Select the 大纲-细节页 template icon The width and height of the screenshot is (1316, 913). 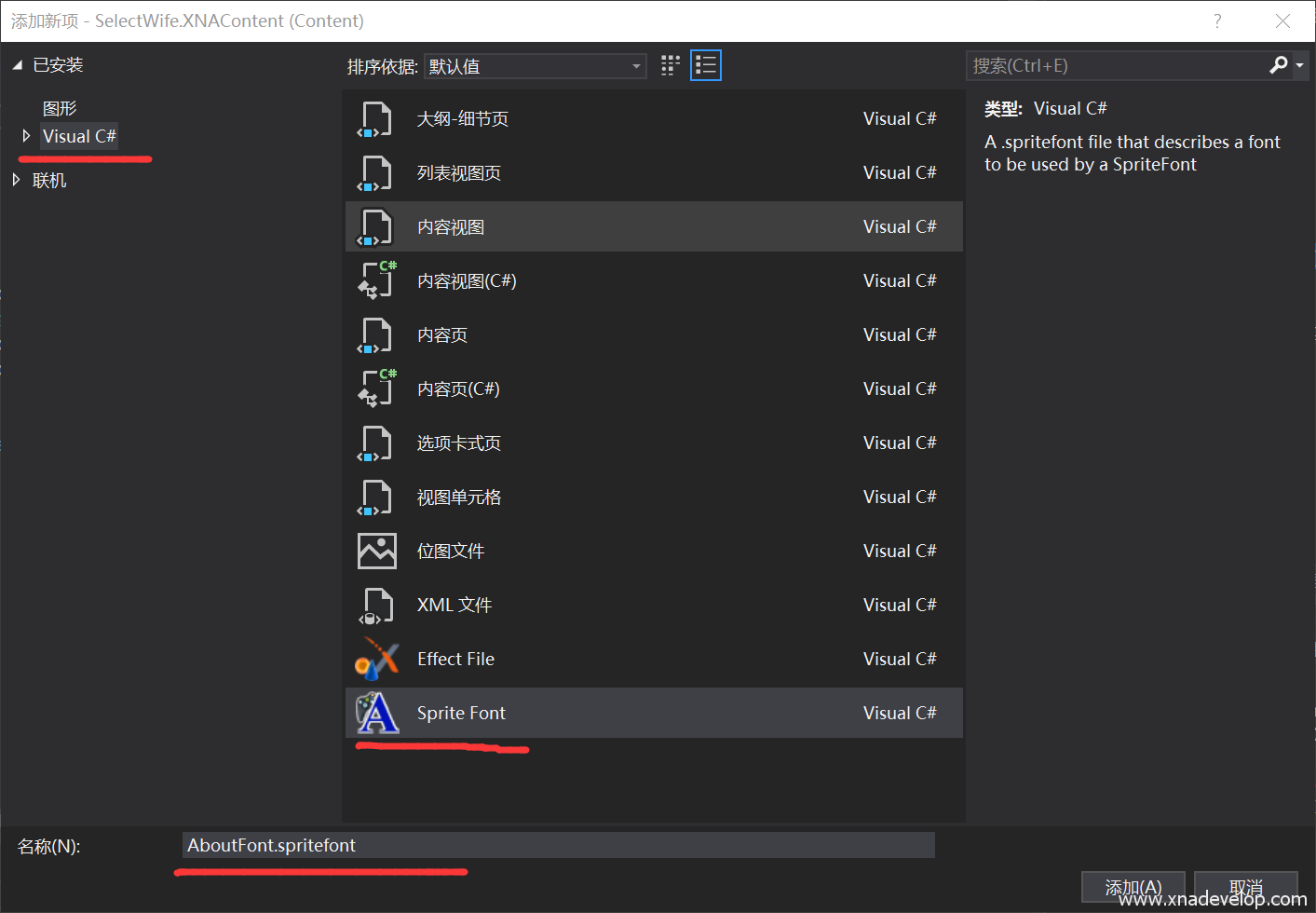click(x=376, y=119)
